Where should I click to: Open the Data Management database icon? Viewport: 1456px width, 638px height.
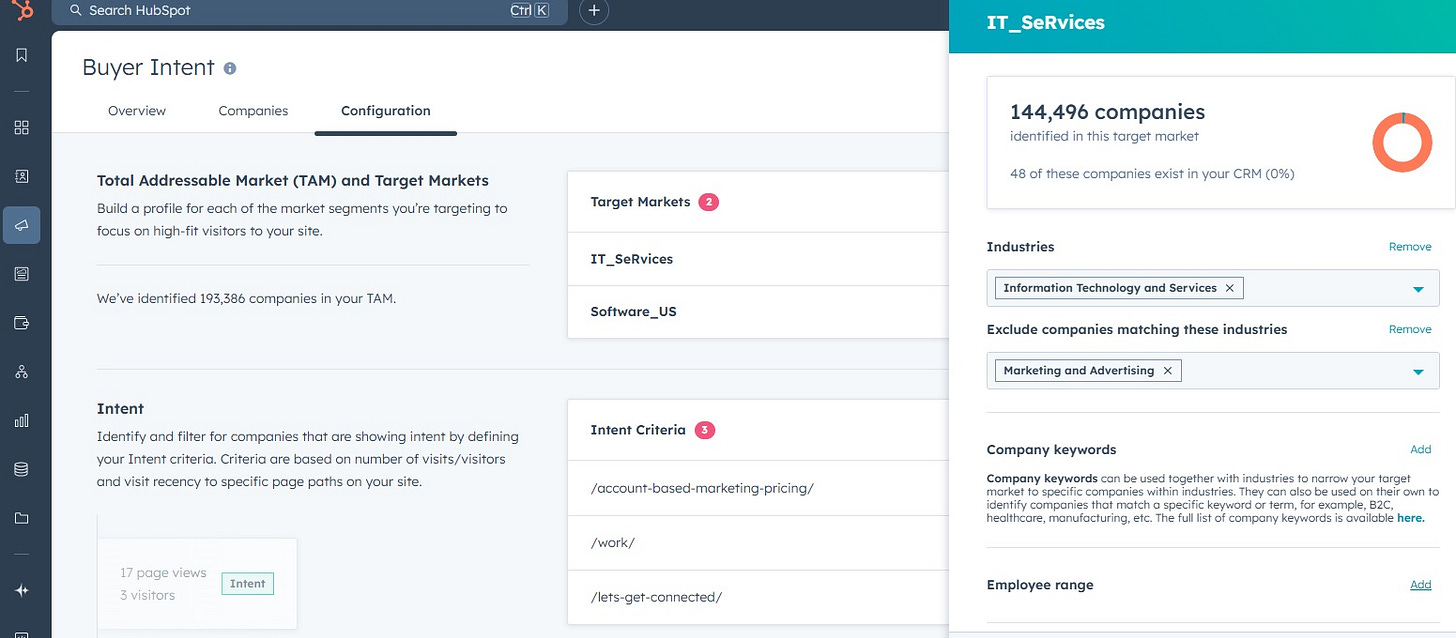coord(22,469)
